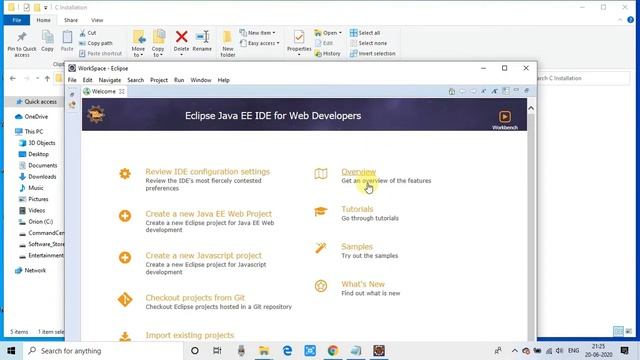This screenshot has width=640, height=360.
Task: Open the Eclipse File menu
Action: (72, 80)
